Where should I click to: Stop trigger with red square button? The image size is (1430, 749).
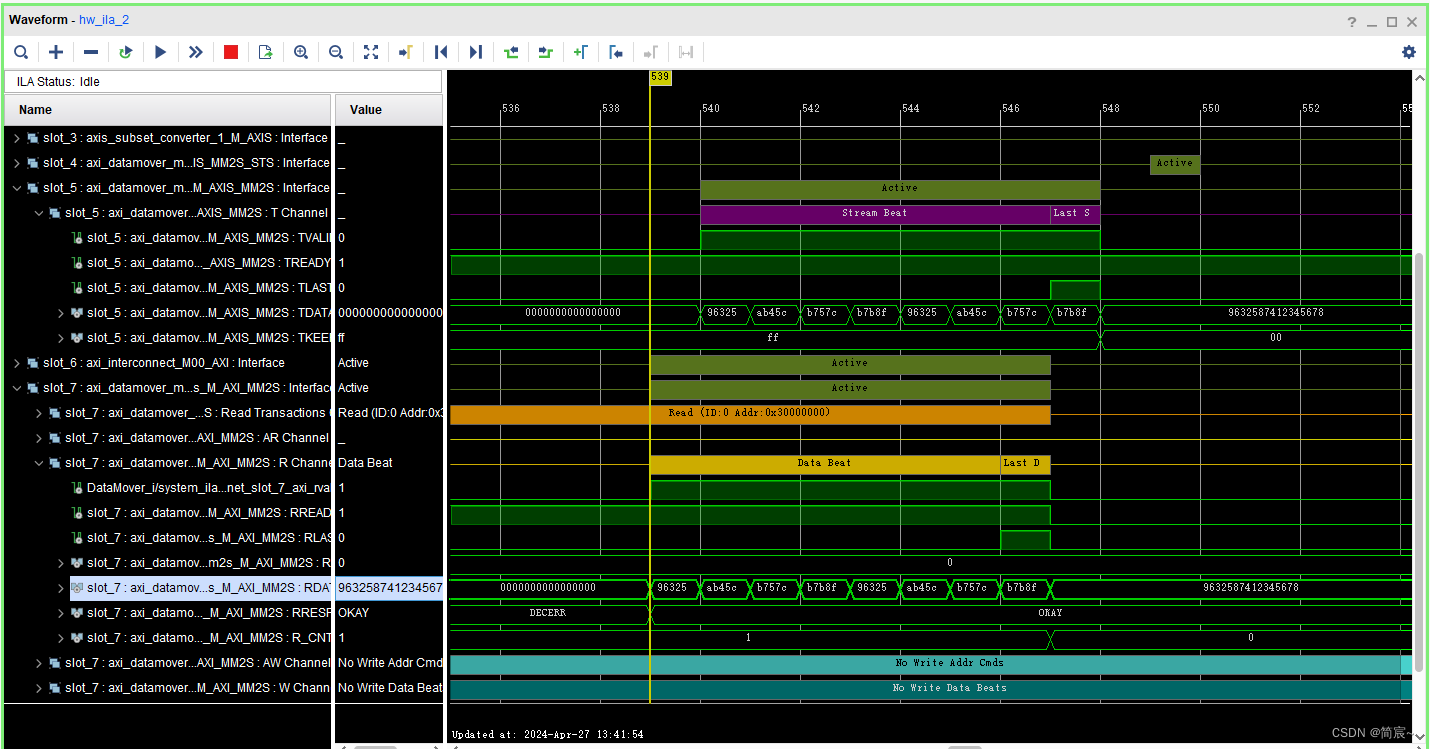pos(231,52)
